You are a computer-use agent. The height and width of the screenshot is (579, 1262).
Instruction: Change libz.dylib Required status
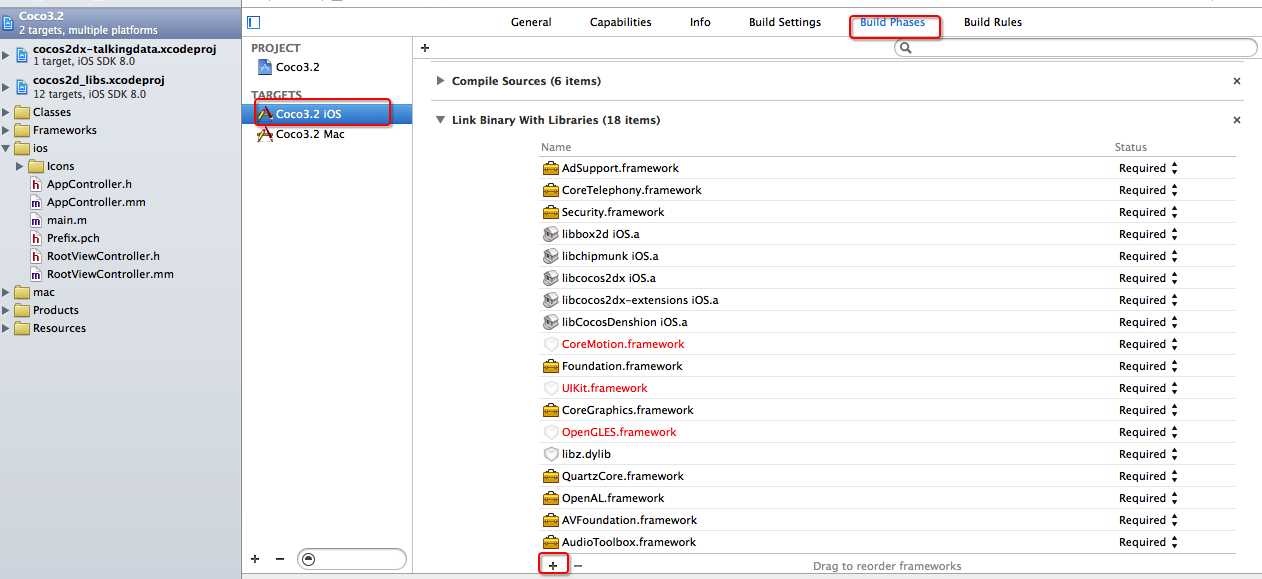pos(1148,454)
